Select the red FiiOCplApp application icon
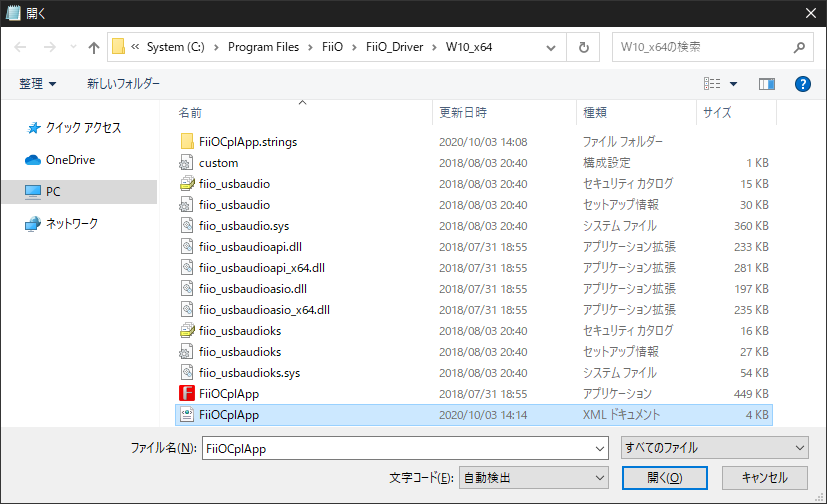 [187, 393]
